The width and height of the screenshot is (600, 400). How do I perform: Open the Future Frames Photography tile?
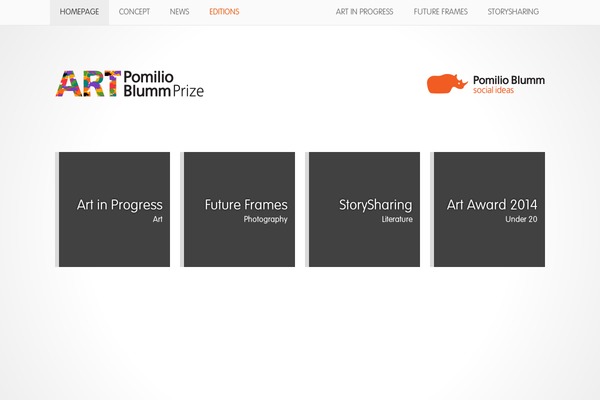tap(238, 209)
